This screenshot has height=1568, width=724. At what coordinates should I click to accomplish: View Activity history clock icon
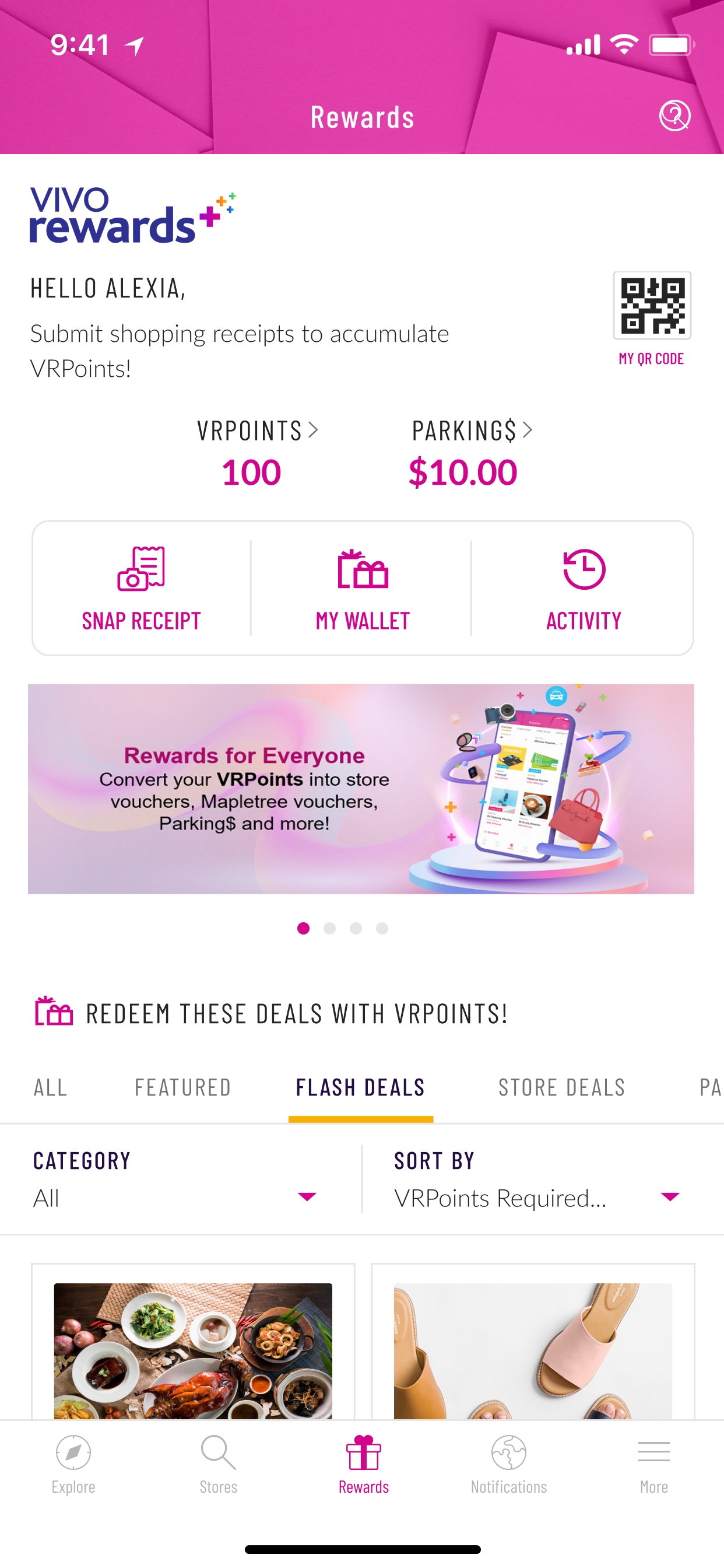584,569
